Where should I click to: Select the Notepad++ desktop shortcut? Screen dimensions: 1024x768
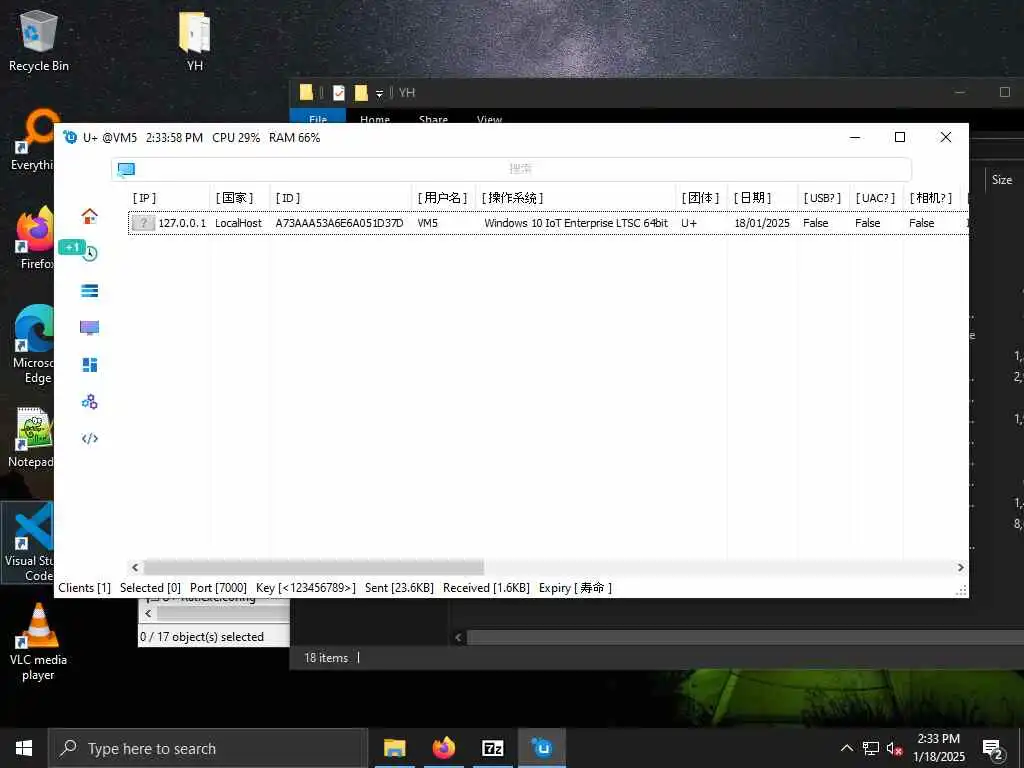point(31,438)
